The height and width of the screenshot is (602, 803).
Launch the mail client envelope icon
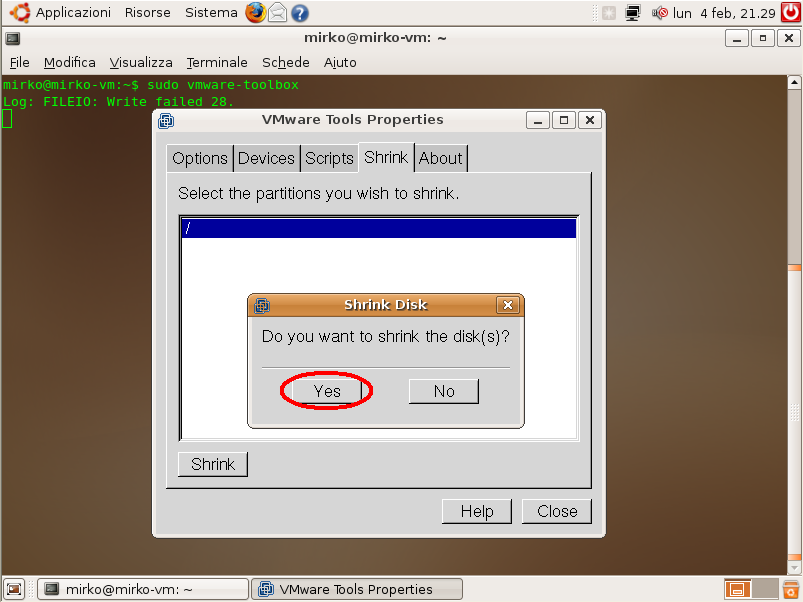(x=278, y=13)
